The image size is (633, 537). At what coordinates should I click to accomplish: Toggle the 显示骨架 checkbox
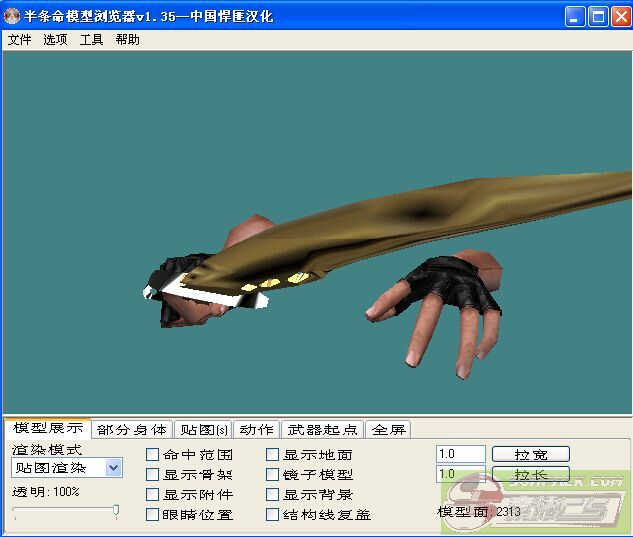point(153,475)
